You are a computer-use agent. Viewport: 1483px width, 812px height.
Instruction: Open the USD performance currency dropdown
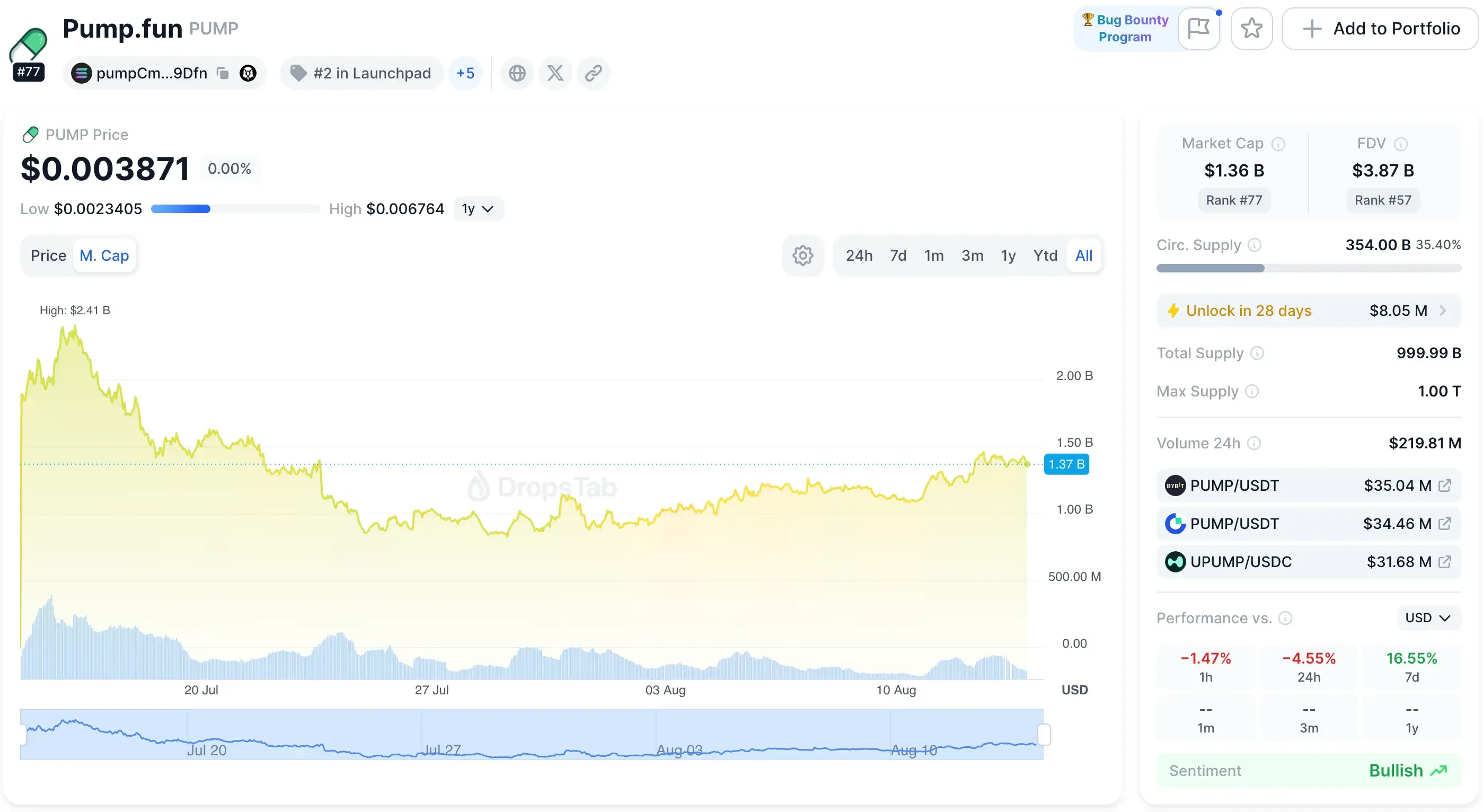click(x=1427, y=618)
